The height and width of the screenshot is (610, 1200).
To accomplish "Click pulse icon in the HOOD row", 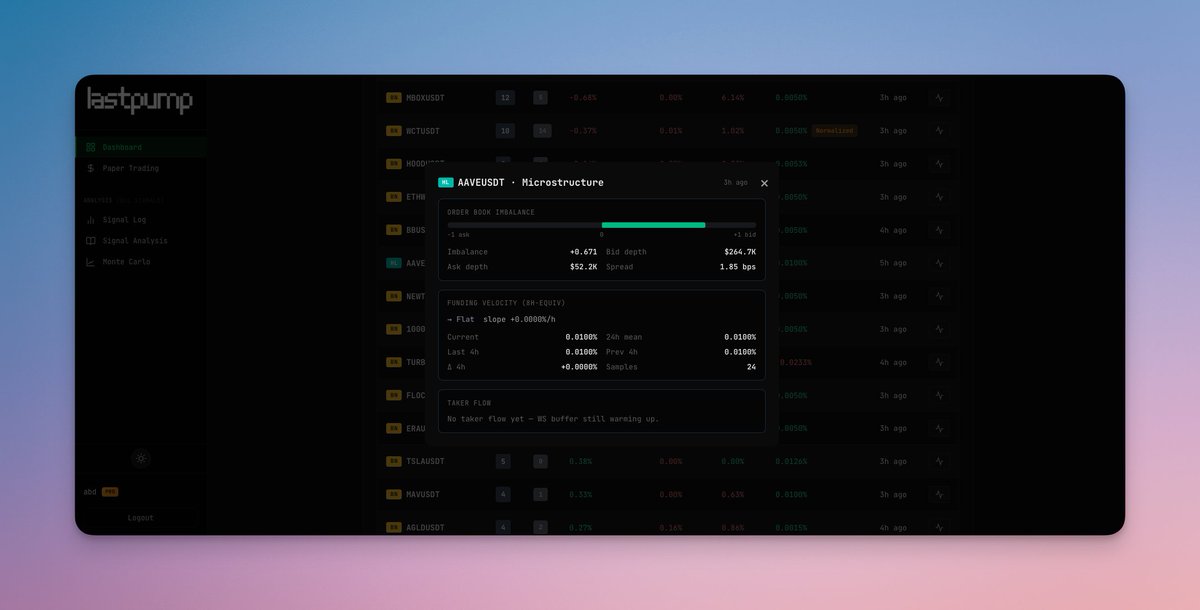I will coord(939,164).
